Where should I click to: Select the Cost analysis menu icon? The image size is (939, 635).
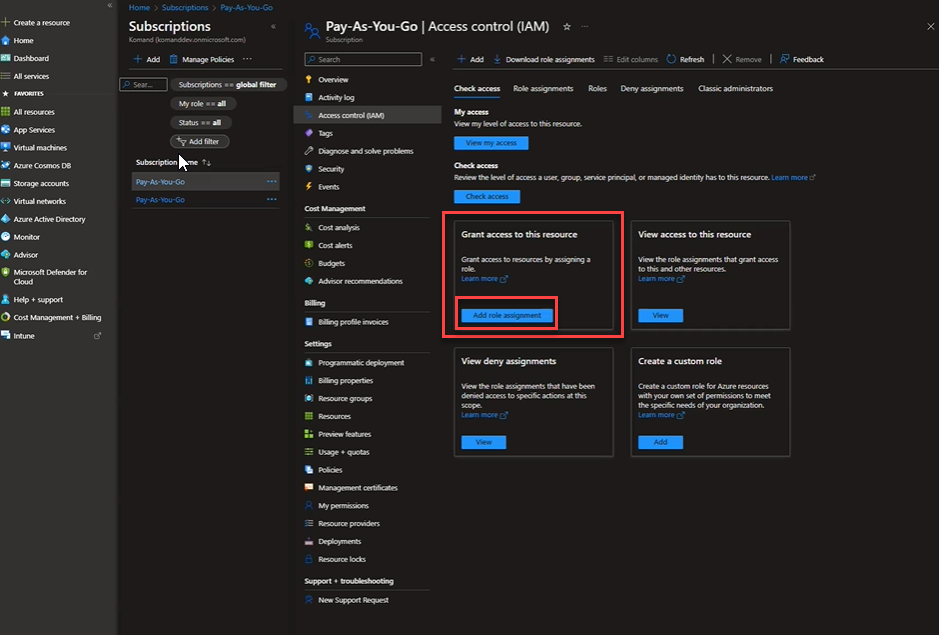point(310,228)
